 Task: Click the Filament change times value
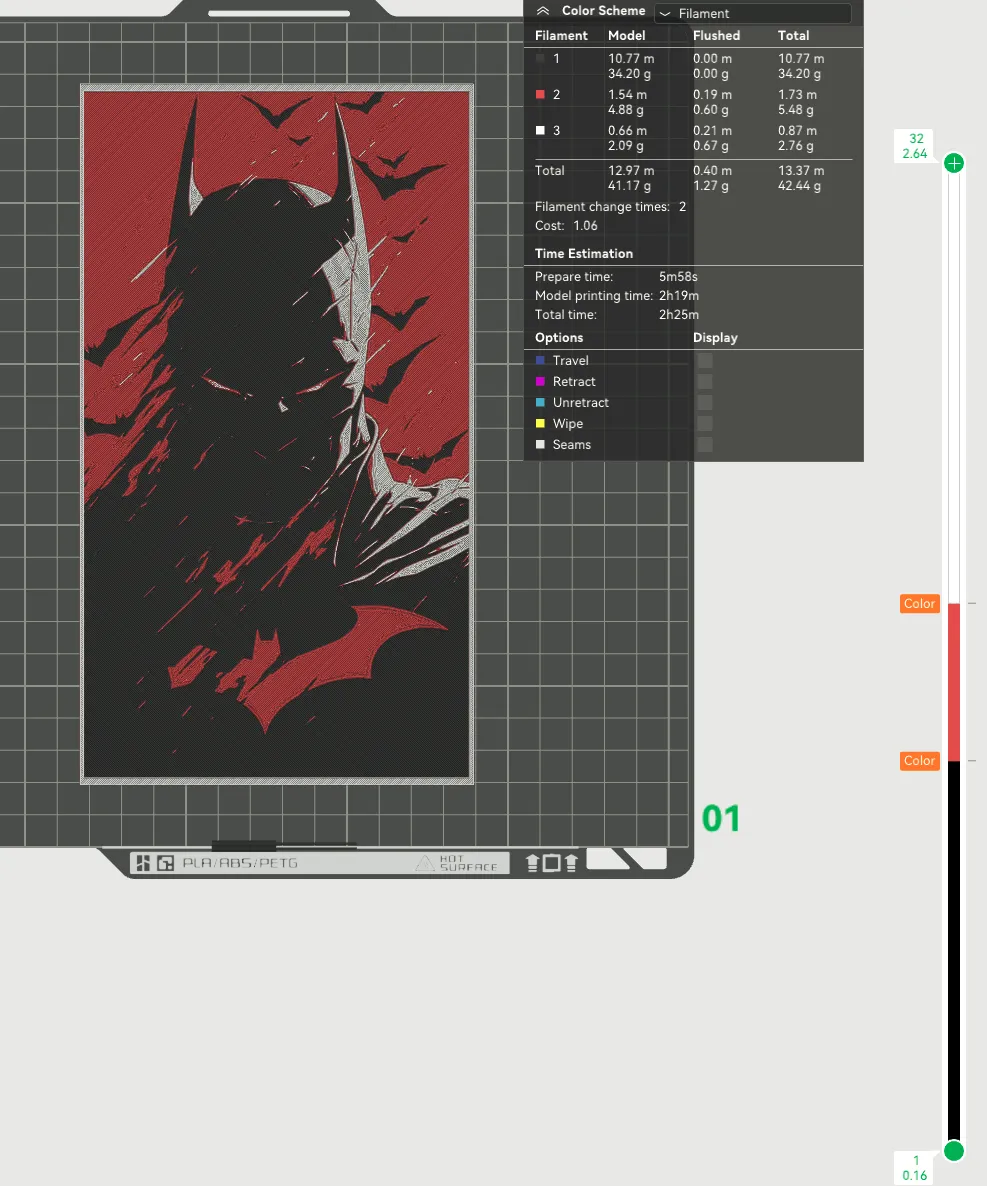point(682,206)
